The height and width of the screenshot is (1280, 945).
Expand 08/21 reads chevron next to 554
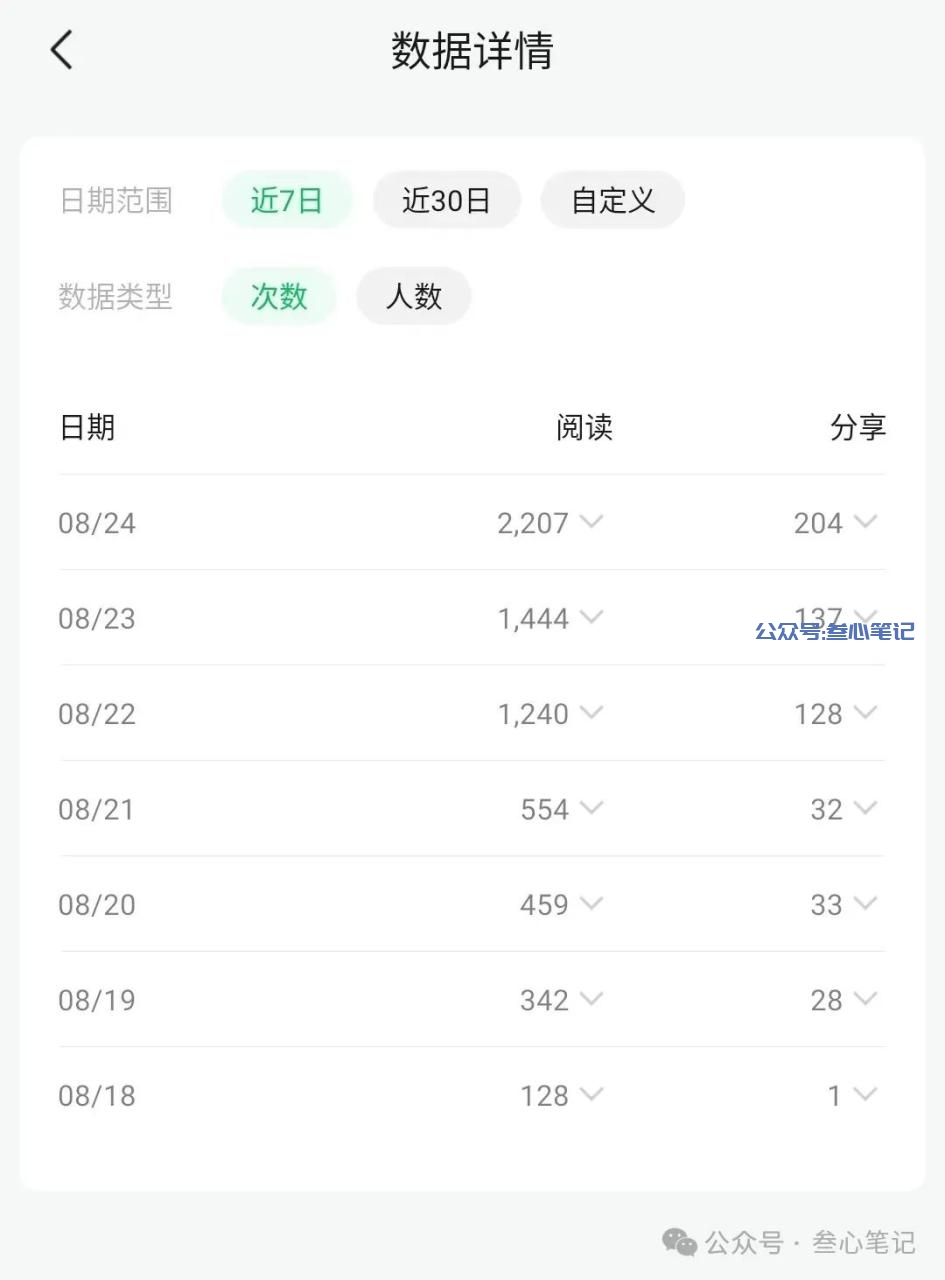click(592, 807)
